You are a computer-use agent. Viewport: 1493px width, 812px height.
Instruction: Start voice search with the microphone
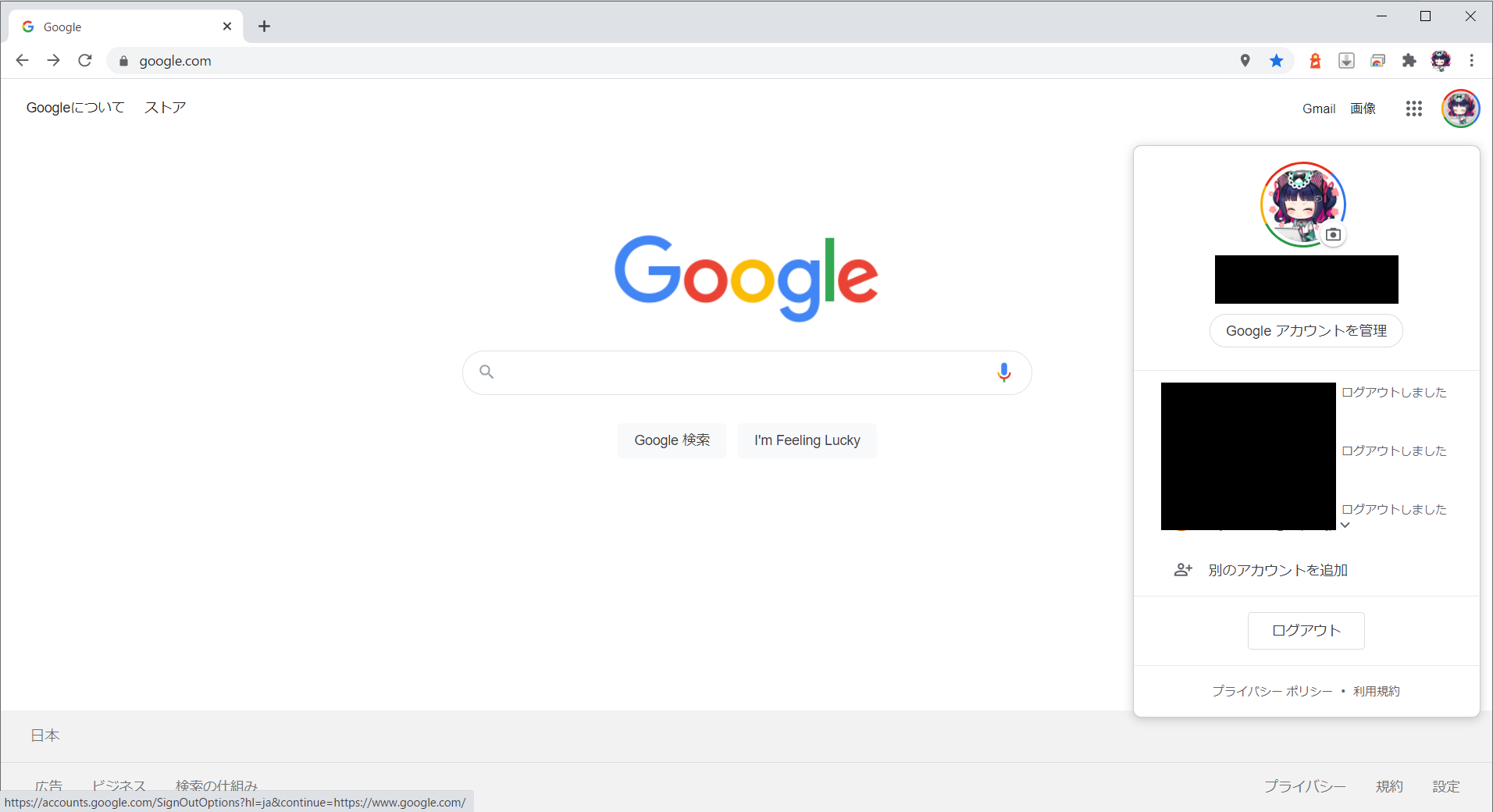[x=1003, y=372]
